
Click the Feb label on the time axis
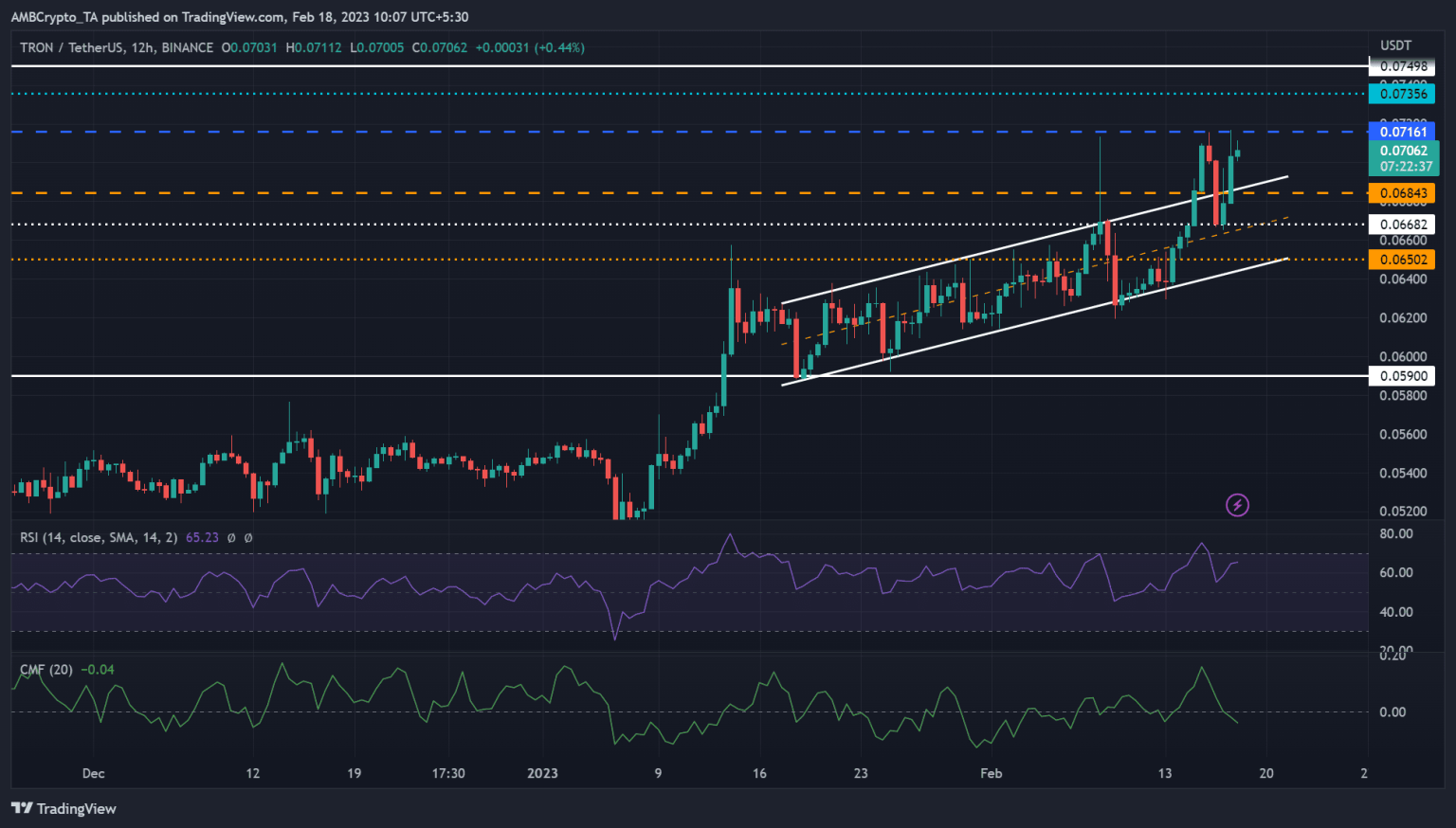point(992,773)
